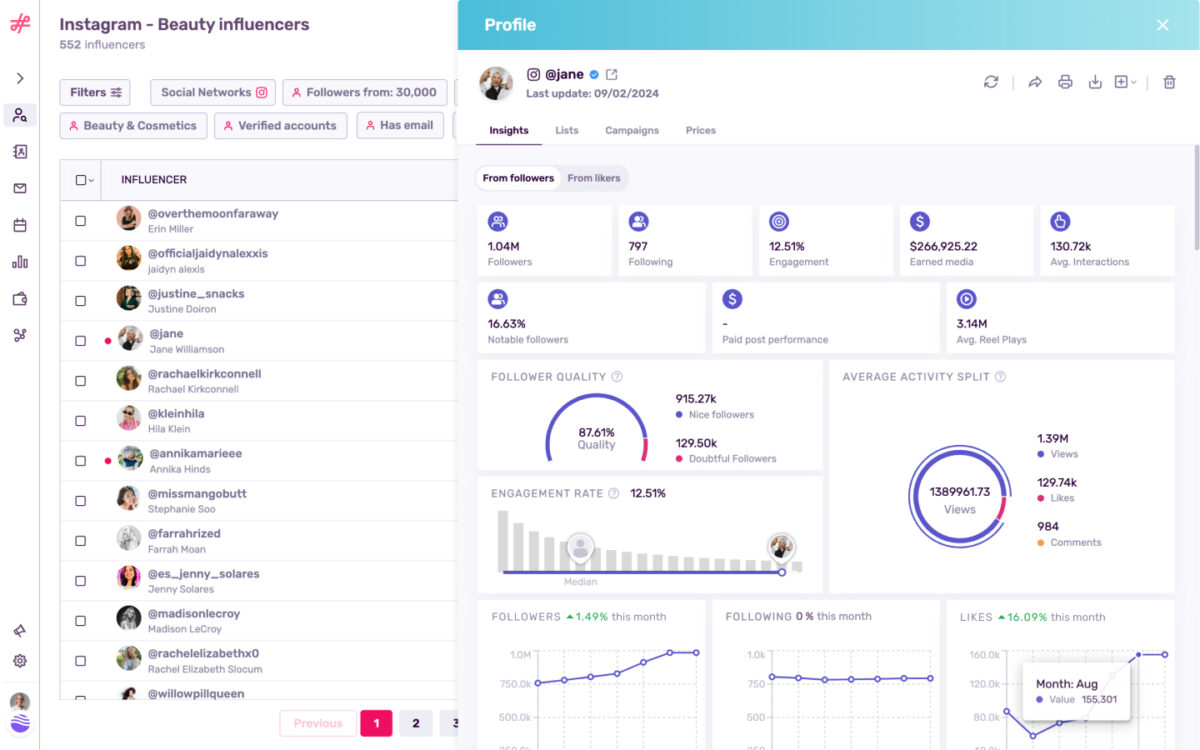Click the bar chart reports icon in sidebar

tap(20, 261)
